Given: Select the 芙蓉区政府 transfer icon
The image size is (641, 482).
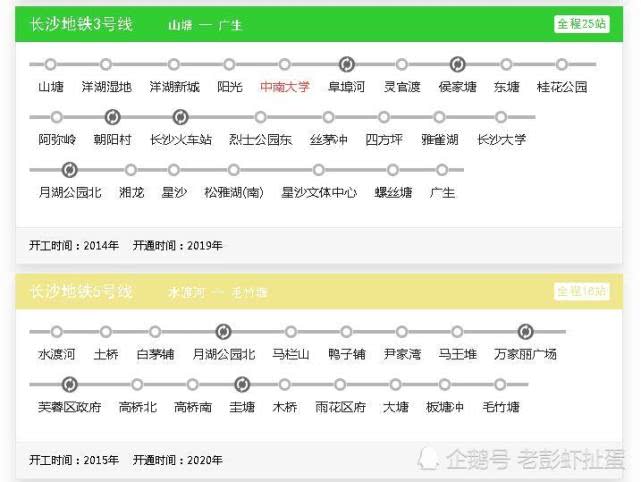Looking at the screenshot, I should point(69,384).
